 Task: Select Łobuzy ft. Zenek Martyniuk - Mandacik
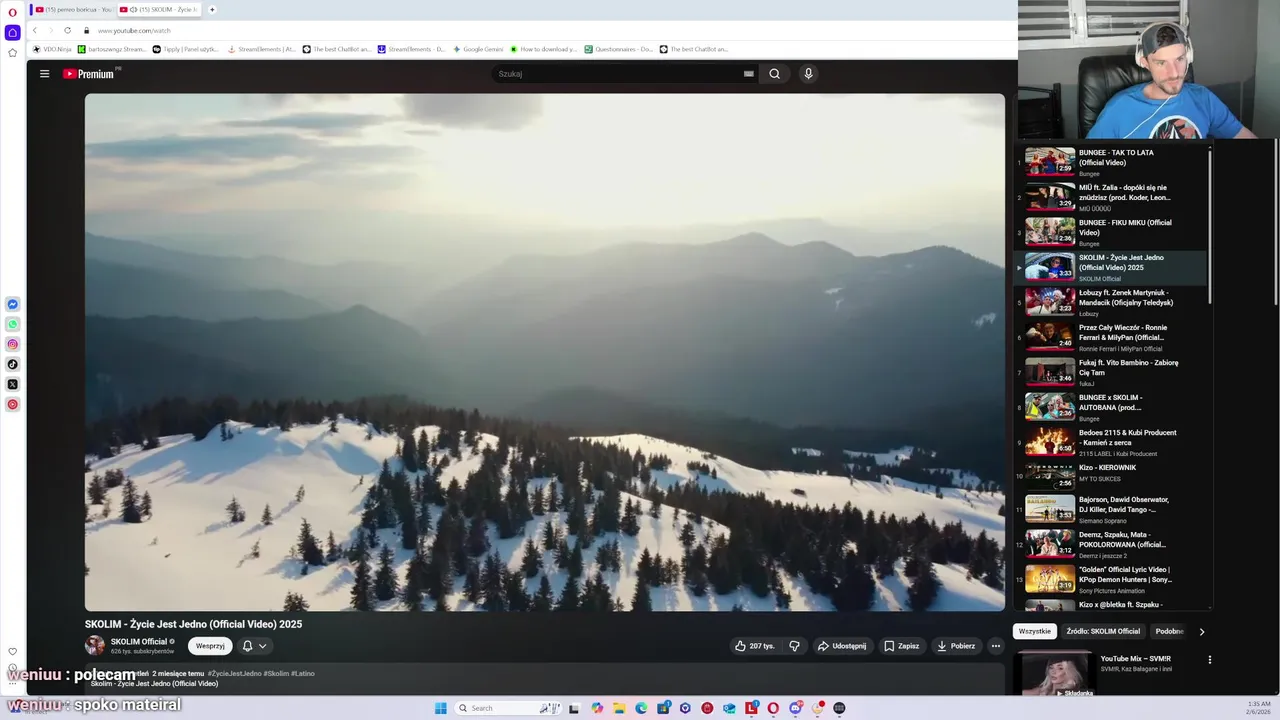[1112, 302]
